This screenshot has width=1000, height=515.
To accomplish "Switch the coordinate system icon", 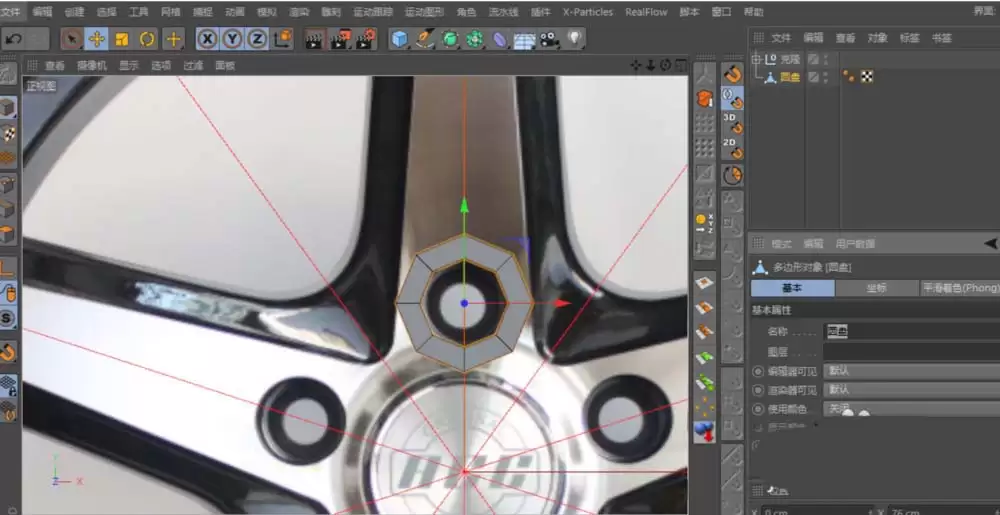I will click(x=283, y=39).
